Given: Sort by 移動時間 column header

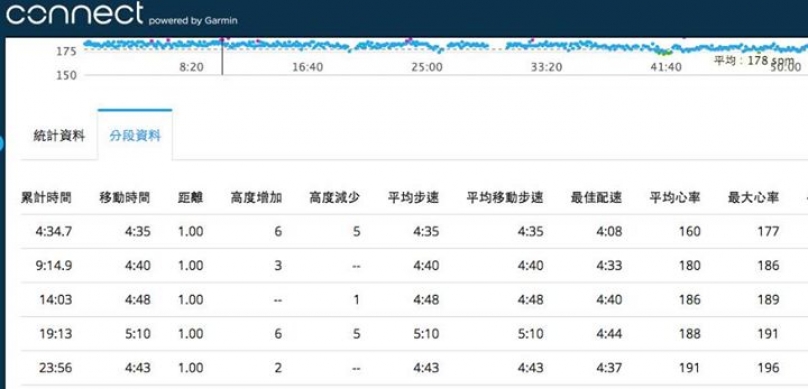Looking at the screenshot, I should coord(125,197).
